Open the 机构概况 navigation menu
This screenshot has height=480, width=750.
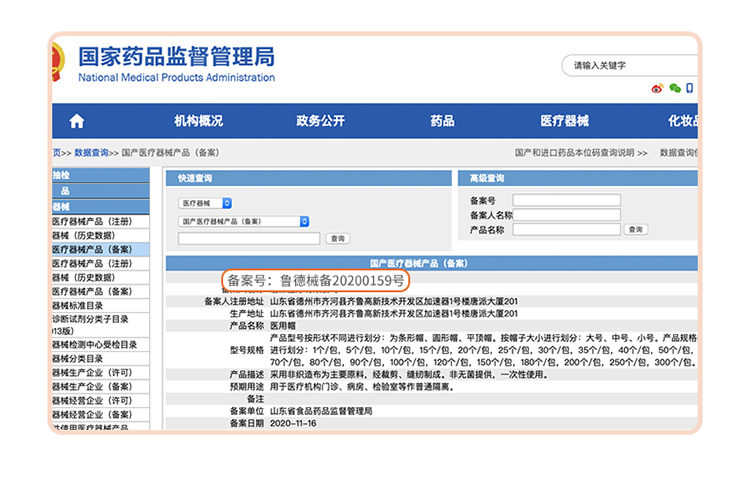tap(199, 121)
